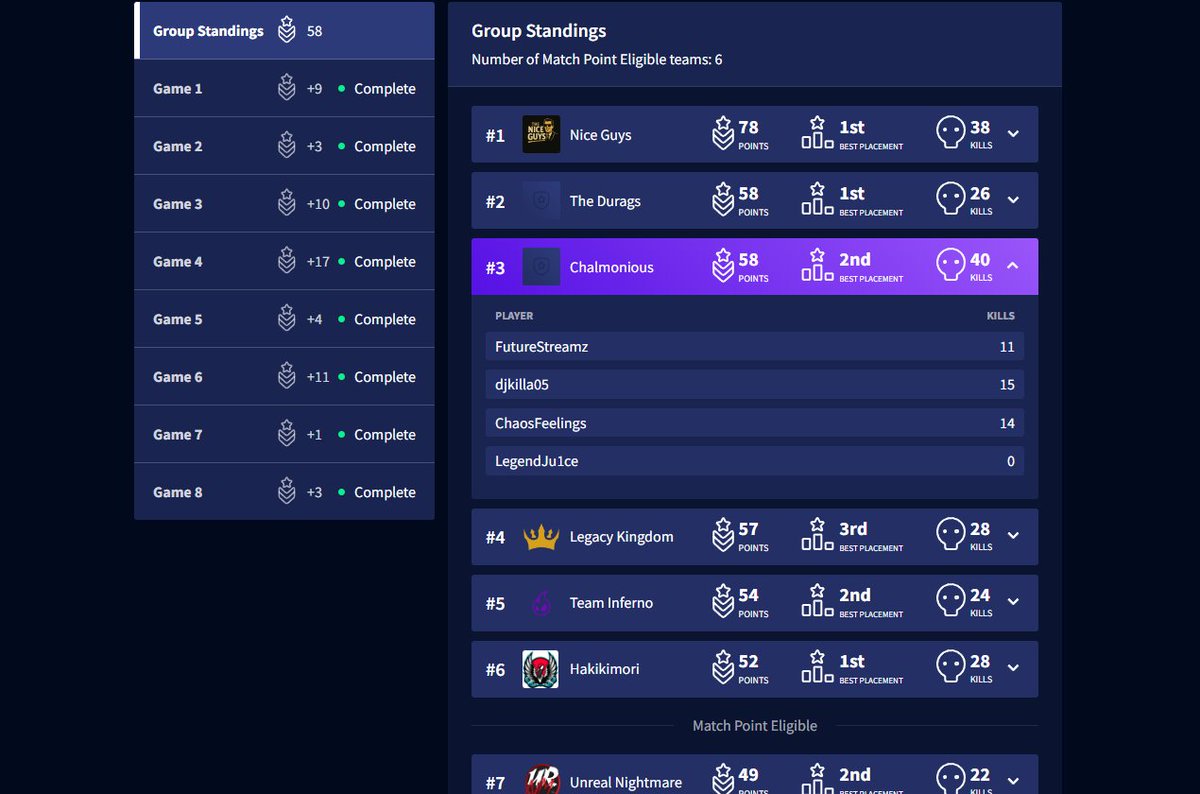Click points badge icon for Game 4

[287, 261]
